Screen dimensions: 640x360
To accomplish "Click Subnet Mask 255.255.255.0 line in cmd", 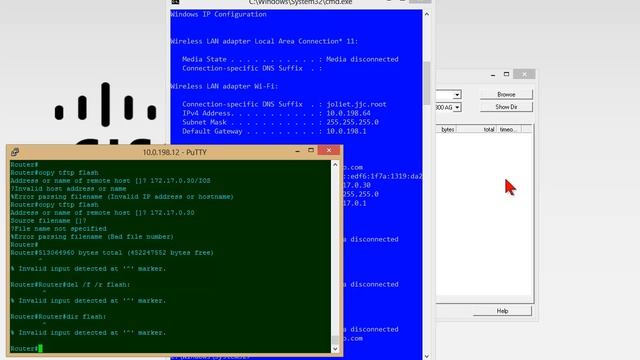I will (280, 122).
